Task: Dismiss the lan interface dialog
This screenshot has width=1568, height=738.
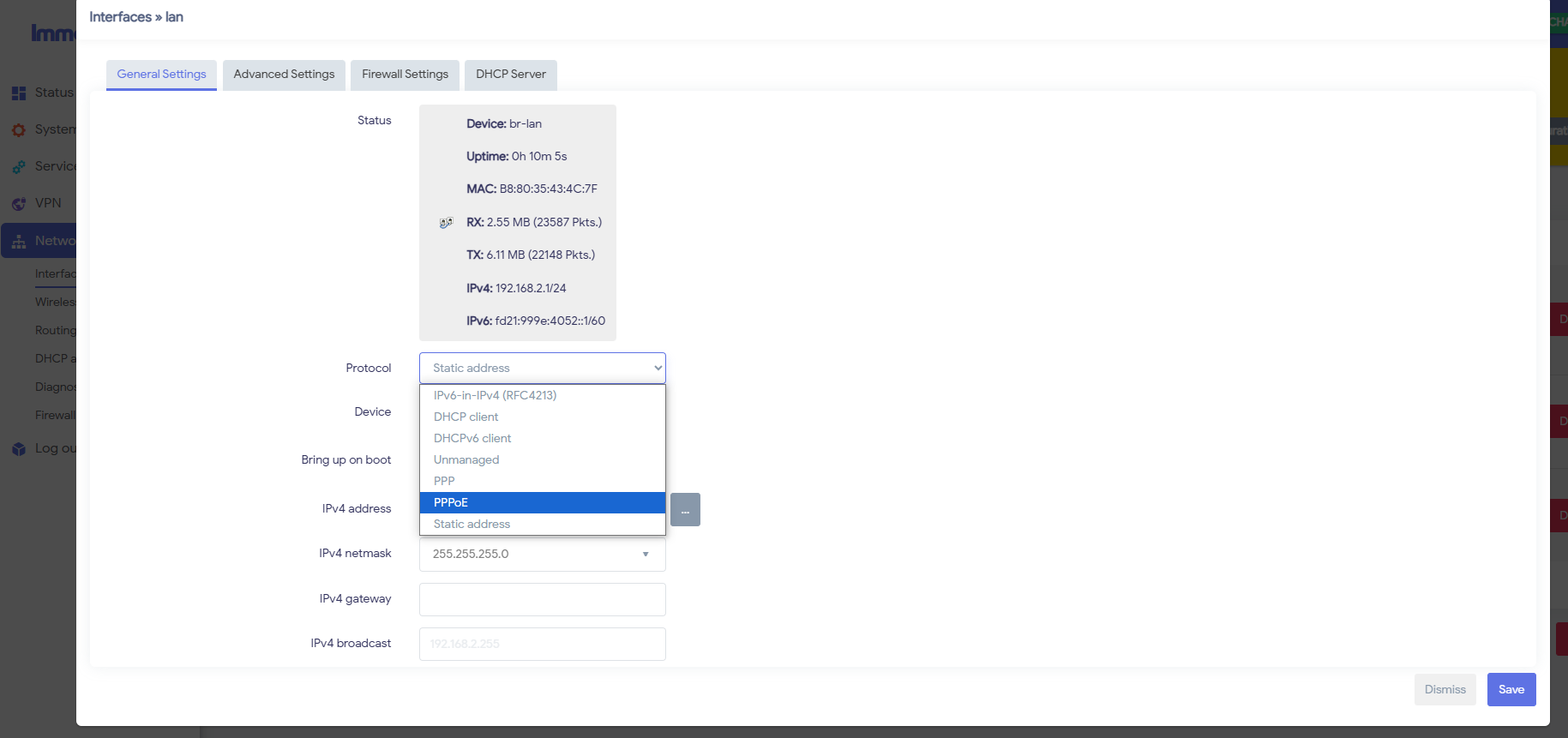Action: [x=1445, y=690]
